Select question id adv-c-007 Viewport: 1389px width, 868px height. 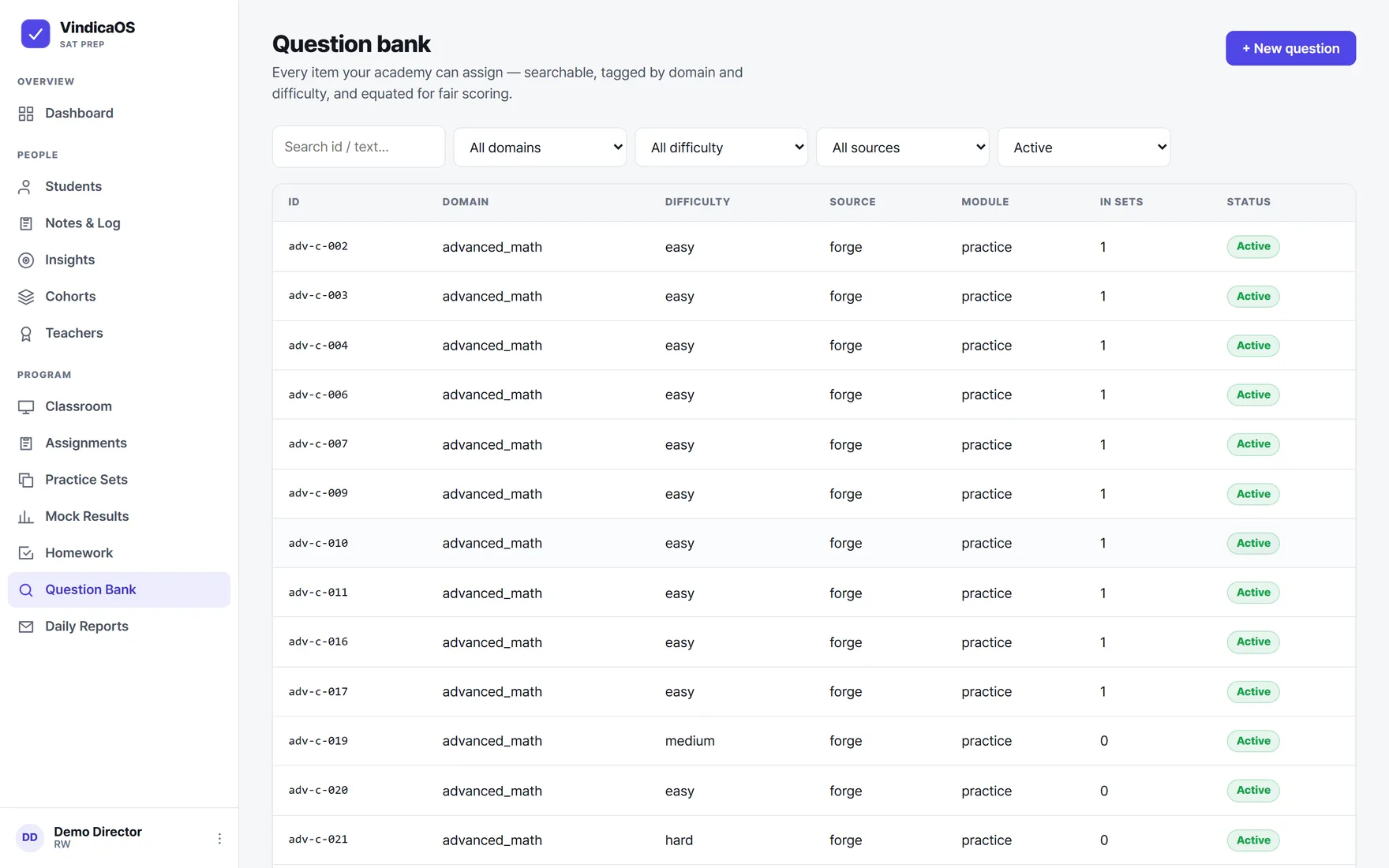(x=318, y=444)
